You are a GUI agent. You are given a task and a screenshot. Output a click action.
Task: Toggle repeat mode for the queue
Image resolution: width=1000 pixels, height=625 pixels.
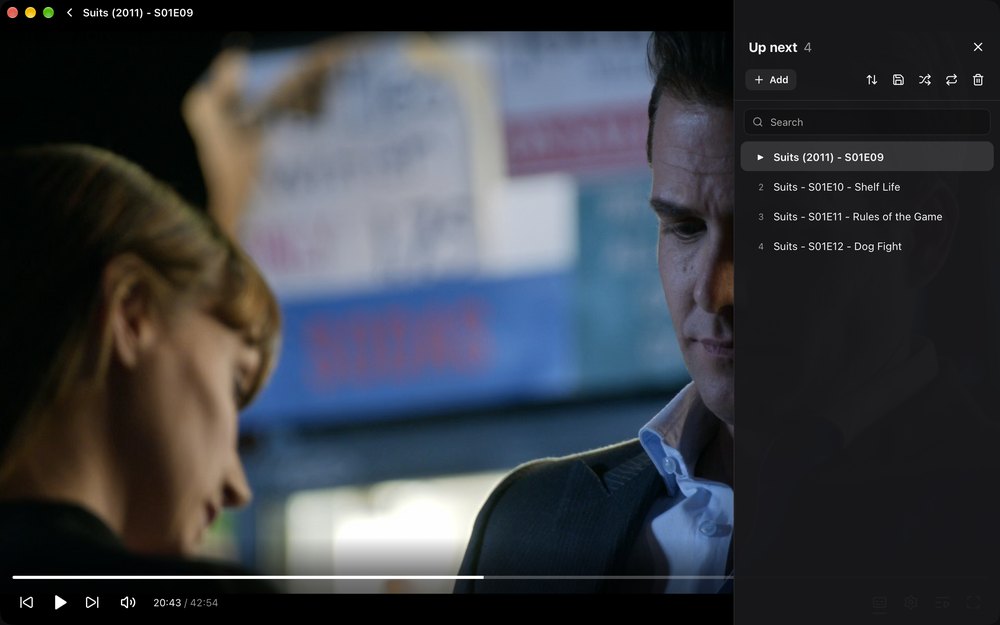(951, 80)
